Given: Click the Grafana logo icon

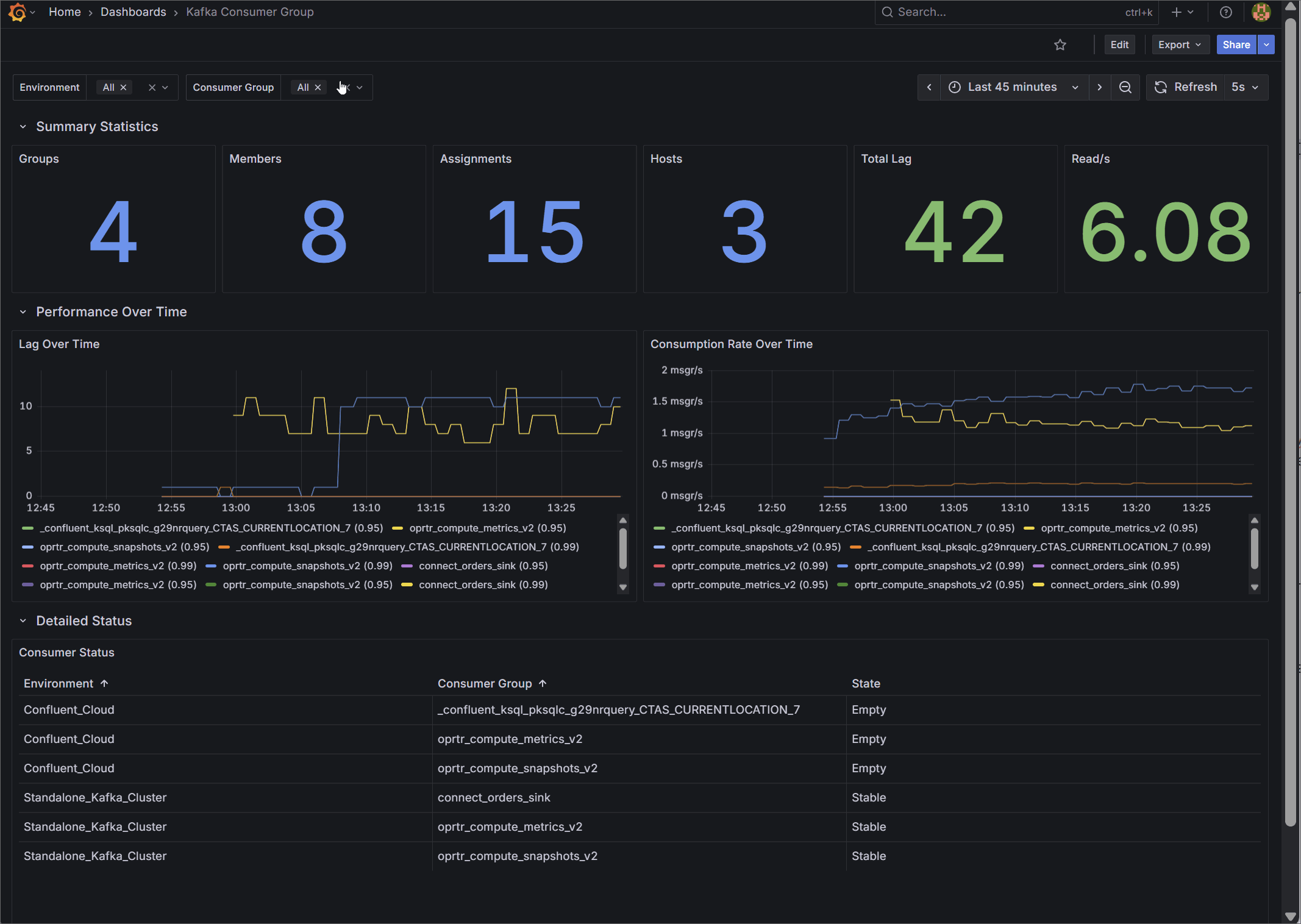Looking at the screenshot, I should 18,12.
